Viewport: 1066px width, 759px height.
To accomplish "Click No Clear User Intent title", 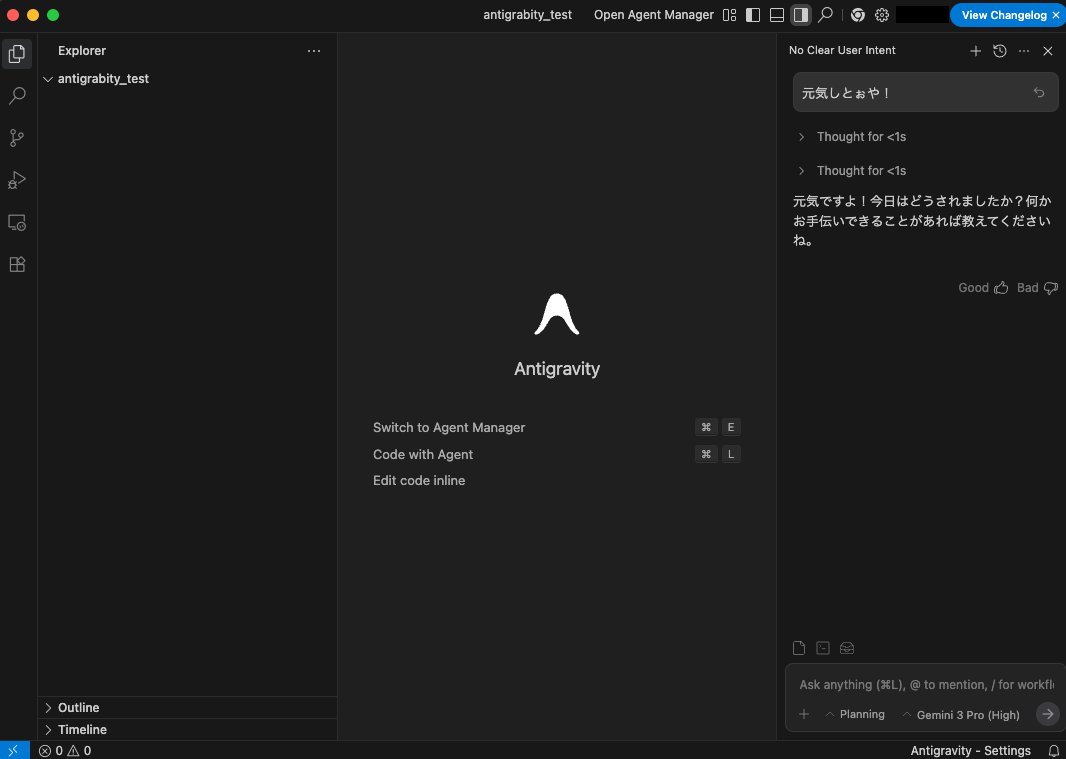I will pyautogui.click(x=842, y=50).
